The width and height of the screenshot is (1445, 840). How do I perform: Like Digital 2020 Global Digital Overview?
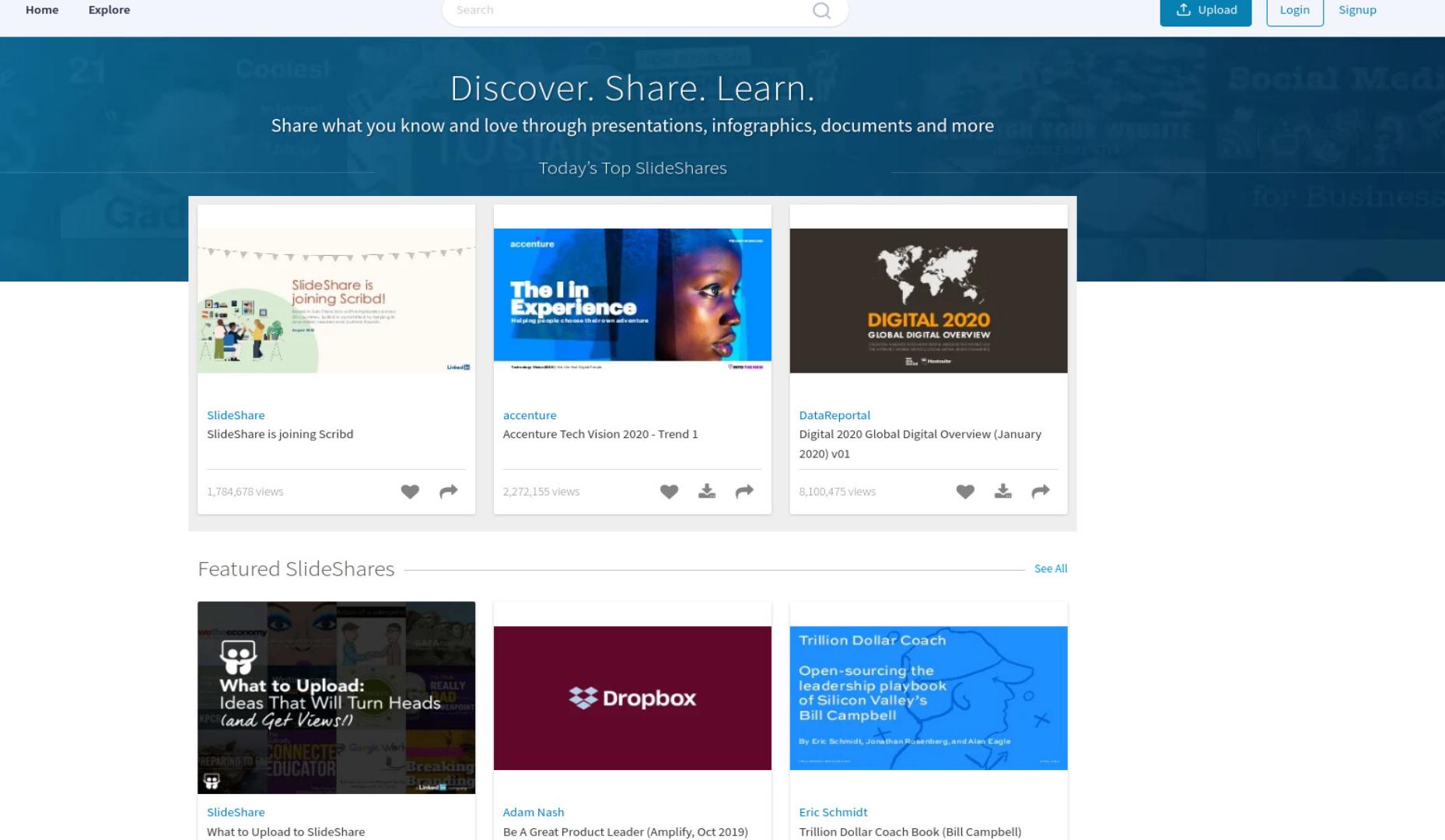[x=965, y=492]
